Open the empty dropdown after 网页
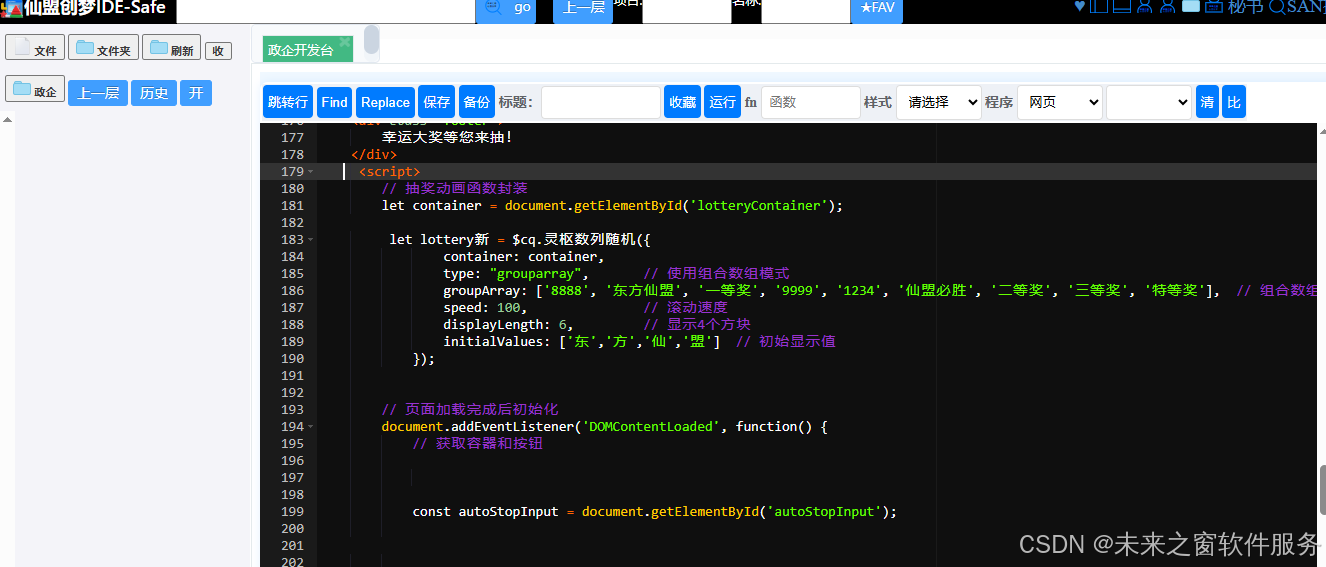Image resolution: width=1326 pixels, height=567 pixels. point(1149,102)
